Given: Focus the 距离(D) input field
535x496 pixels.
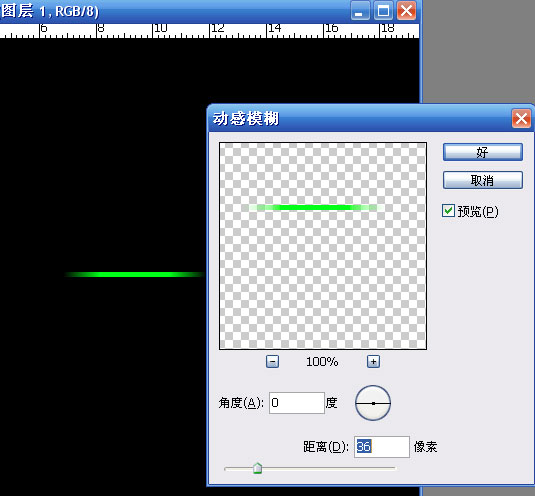Looking at the screenshot, I should (381, 447).
